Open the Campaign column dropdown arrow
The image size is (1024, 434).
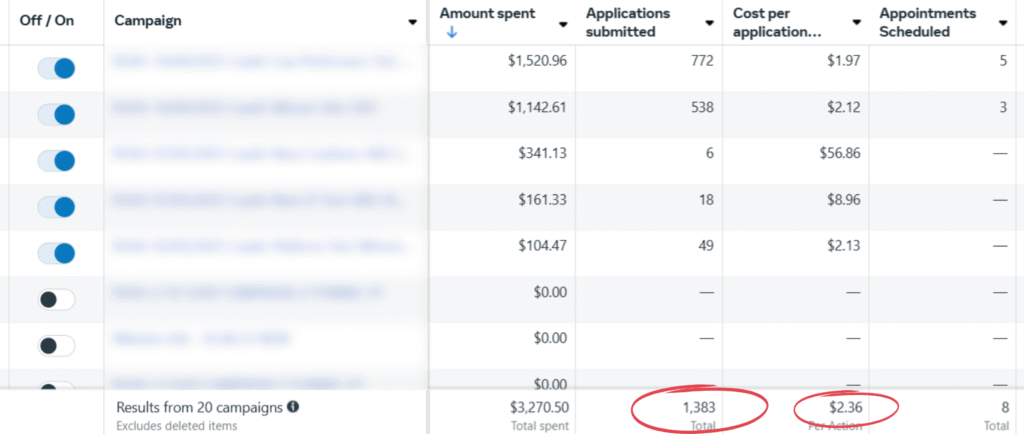coord(412,22)
